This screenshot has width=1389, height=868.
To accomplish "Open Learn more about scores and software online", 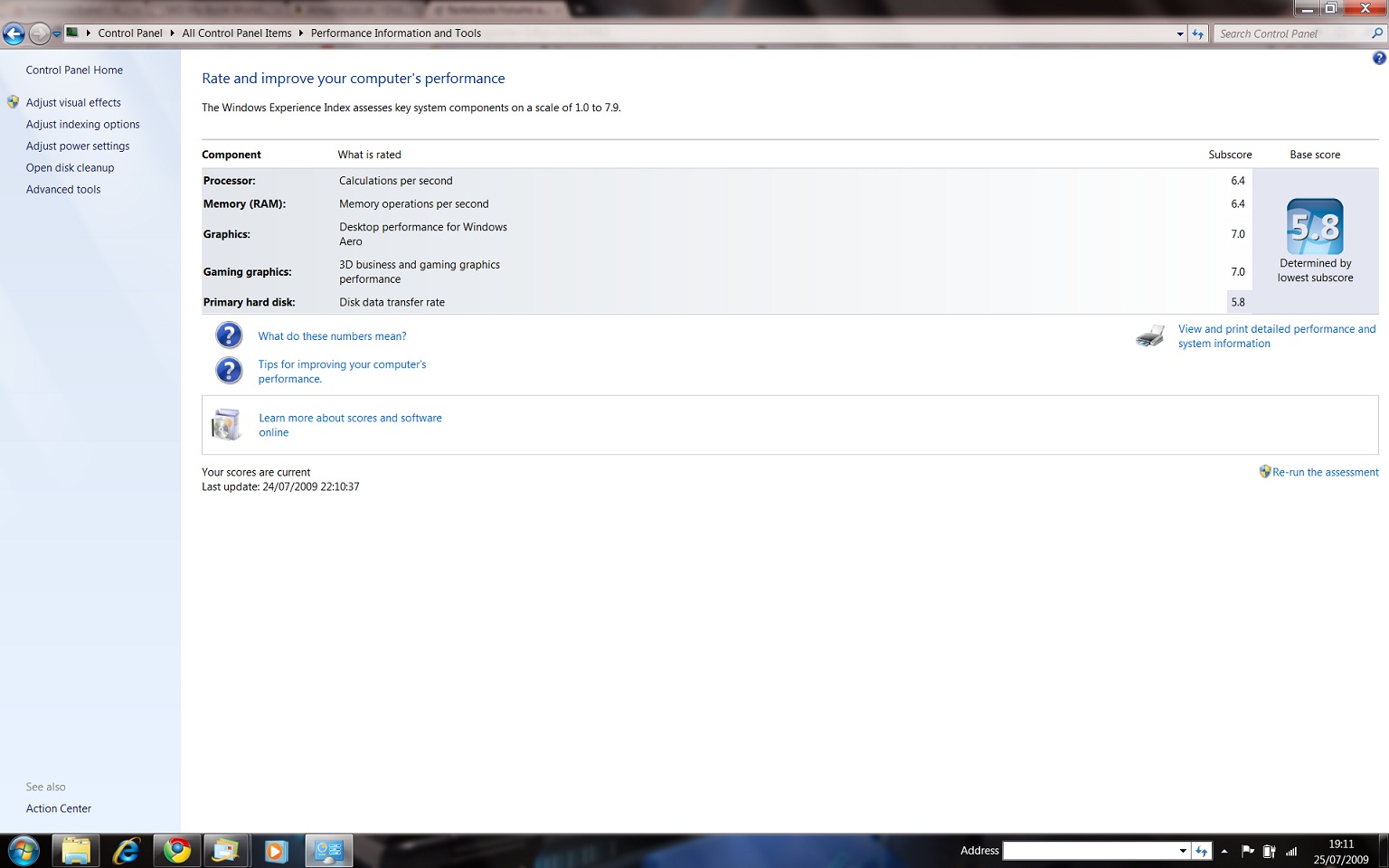I will coord(350,425).
